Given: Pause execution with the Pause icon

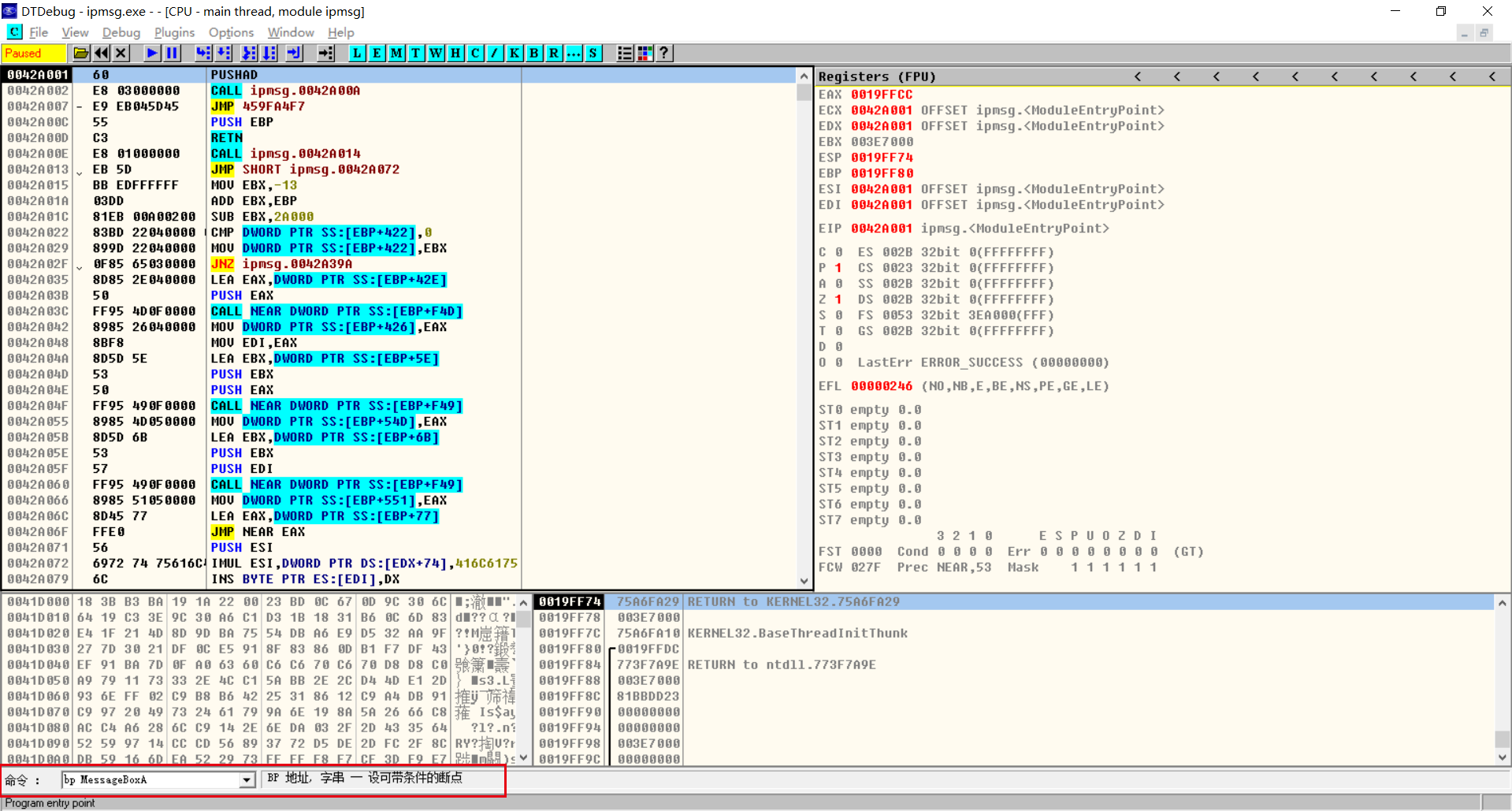Looking at the screenshot, I should click(x=172, y=53).
